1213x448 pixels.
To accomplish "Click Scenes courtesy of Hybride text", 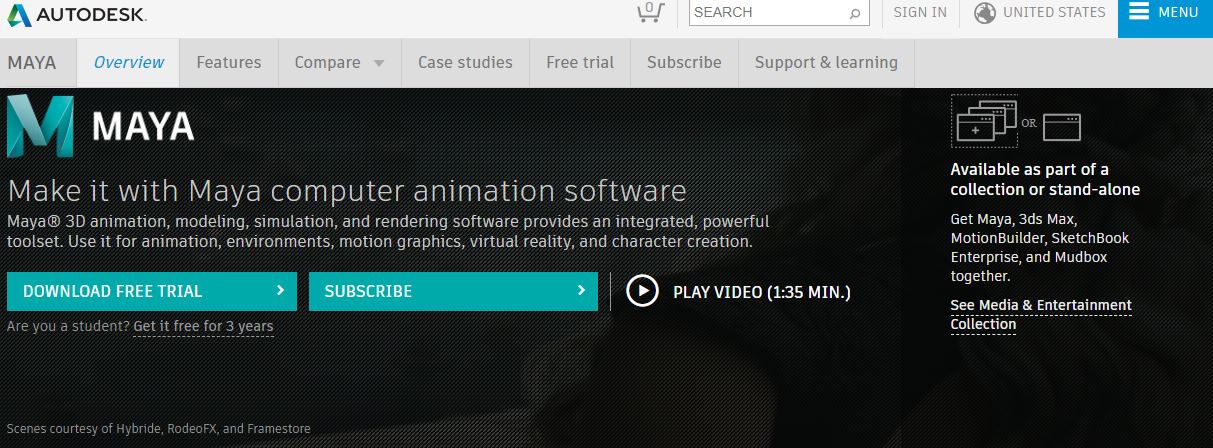I will 158,428.
